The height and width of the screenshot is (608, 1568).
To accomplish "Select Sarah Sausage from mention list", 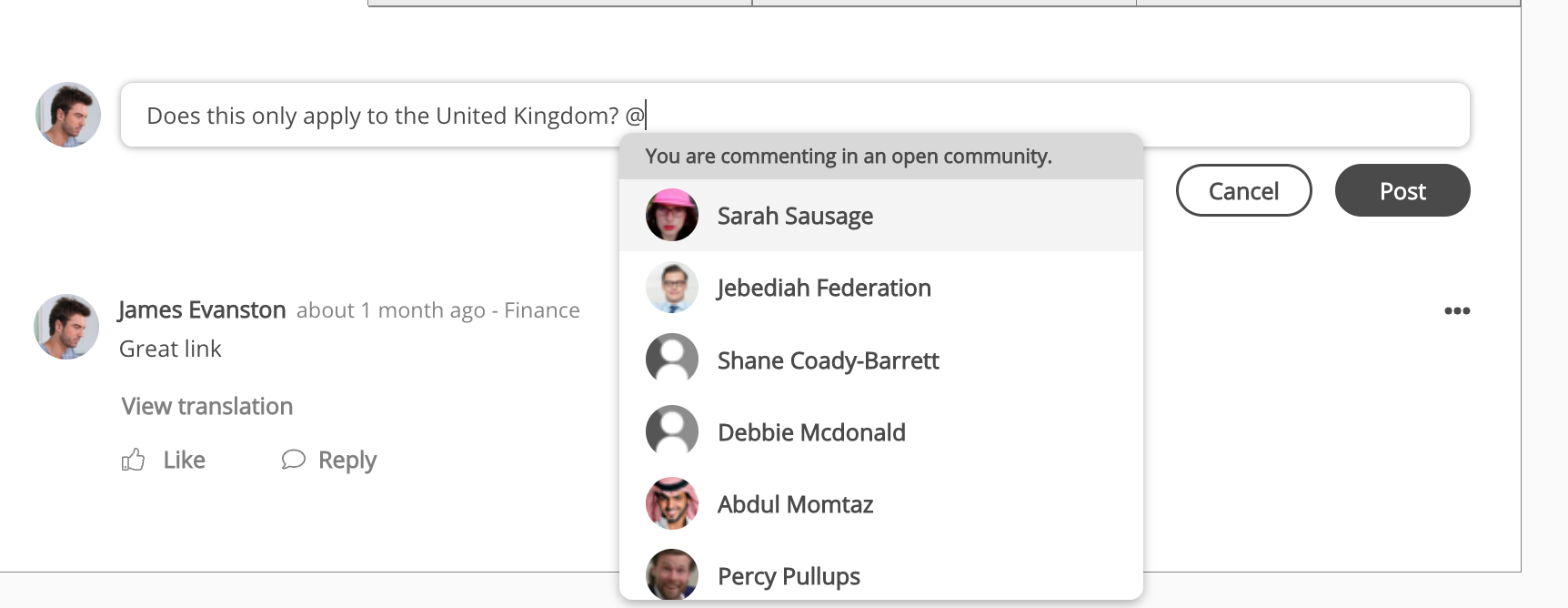I will pos(795,217).
